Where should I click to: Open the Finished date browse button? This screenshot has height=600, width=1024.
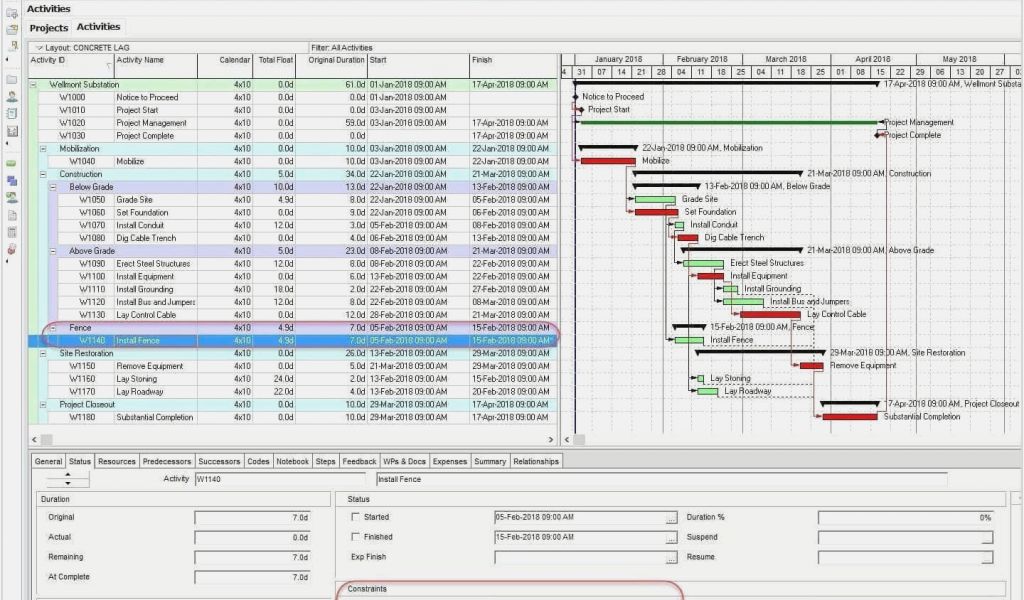pos(671,538)
